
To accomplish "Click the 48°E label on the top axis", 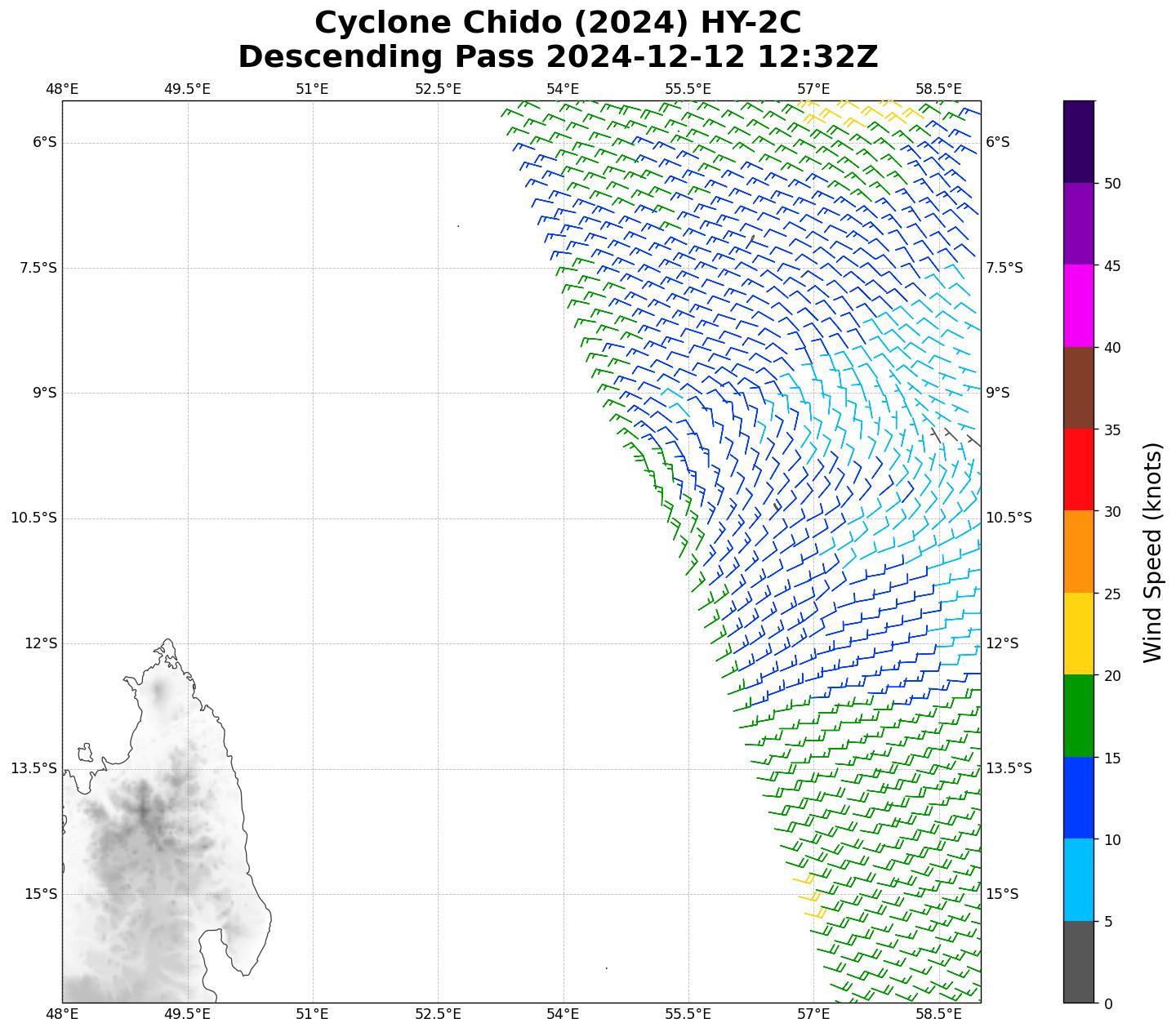I will pos(62,89).
